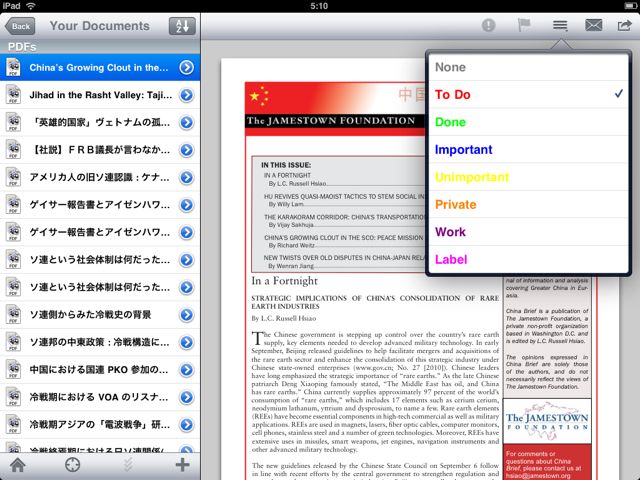Open 冷戦期における VOA document

(100, 397)
